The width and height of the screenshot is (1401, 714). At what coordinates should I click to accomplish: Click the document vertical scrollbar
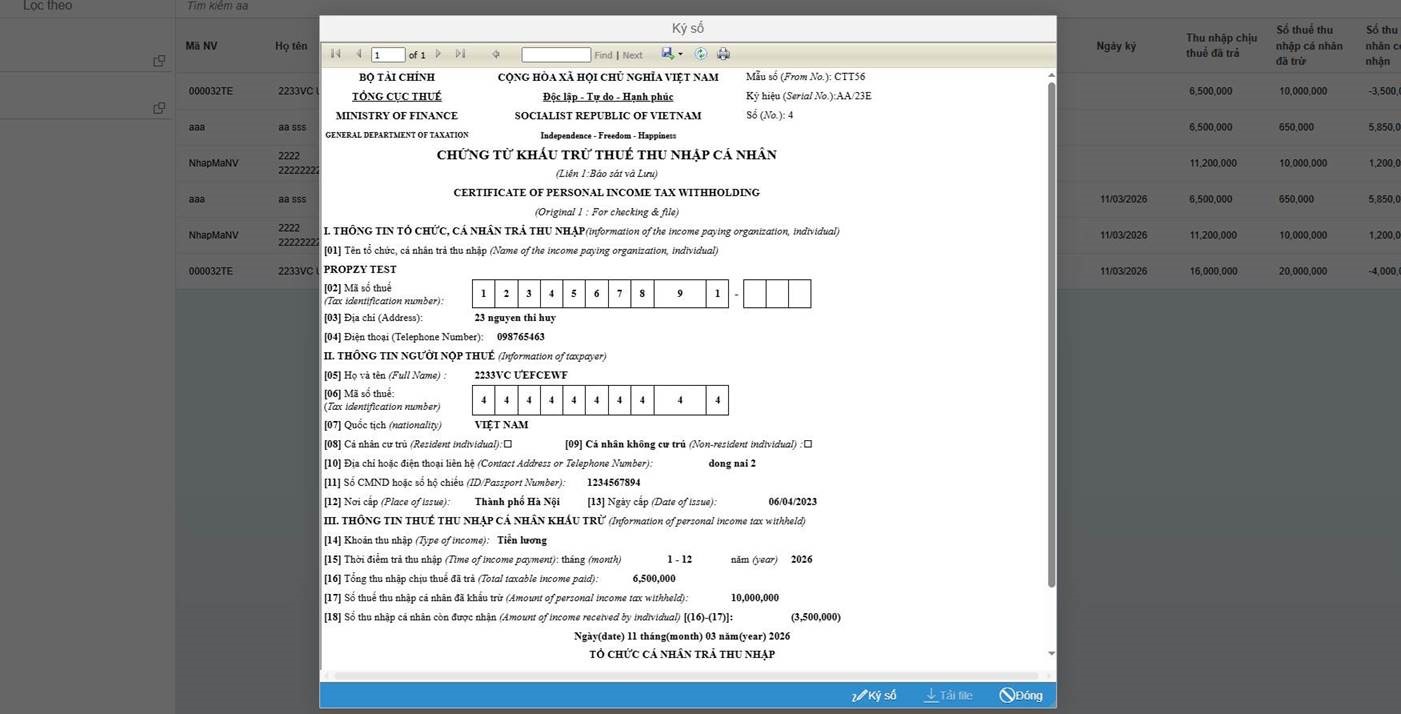[x=1051, y=330]
